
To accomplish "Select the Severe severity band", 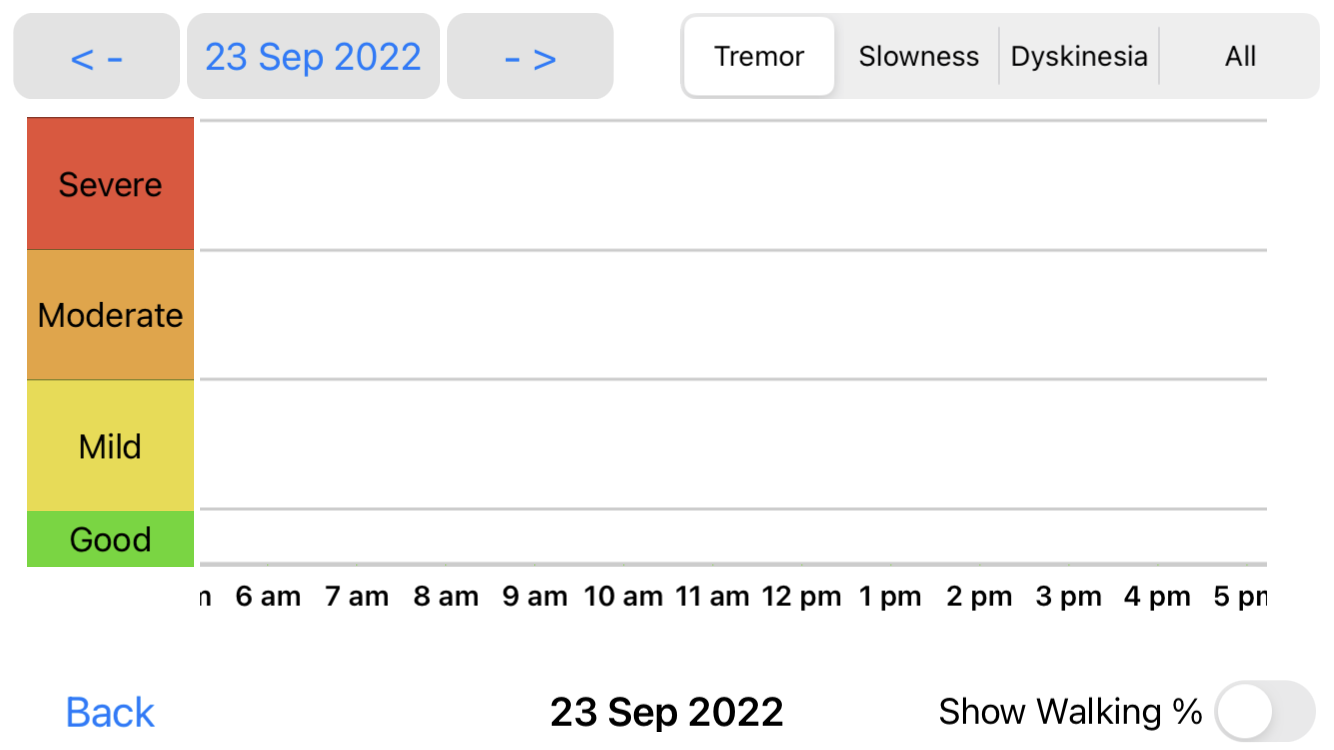I will (x=110, y=183).
